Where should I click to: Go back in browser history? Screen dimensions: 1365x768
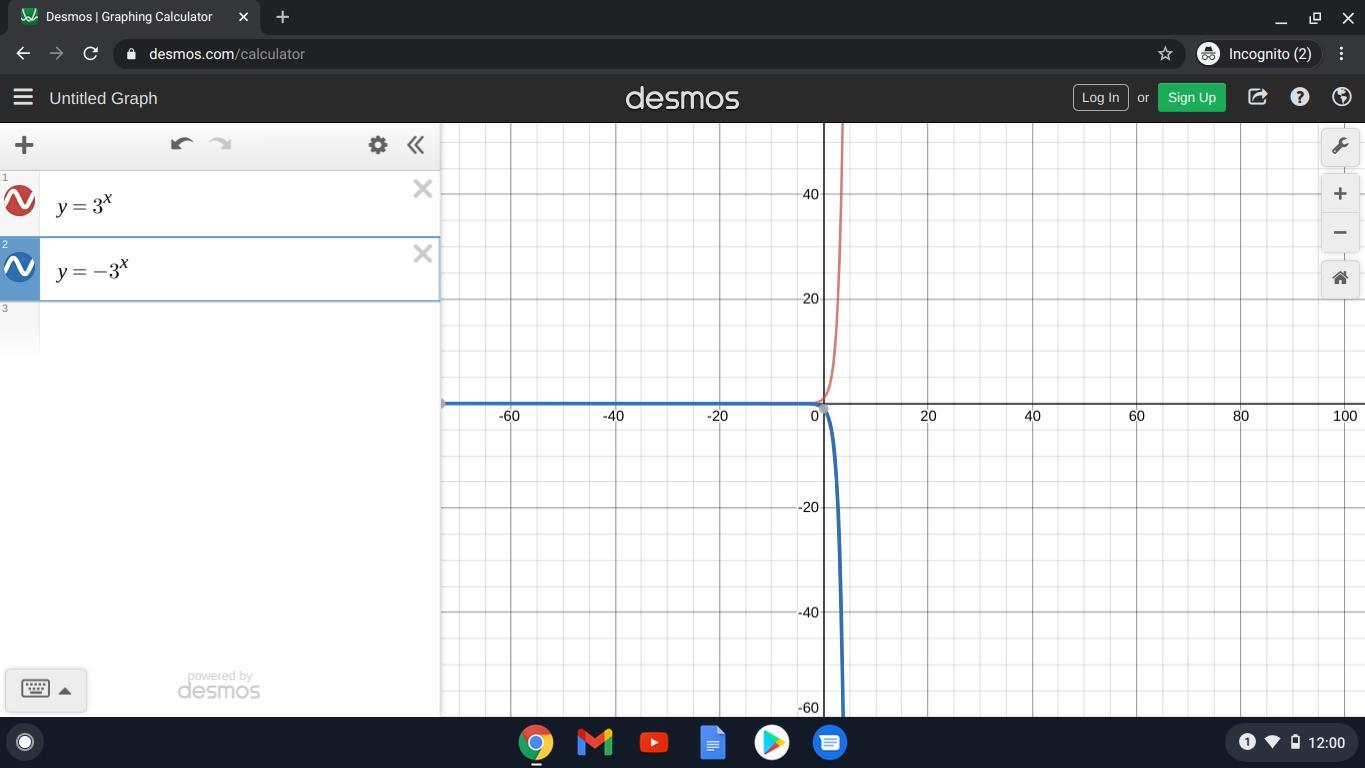23,54
